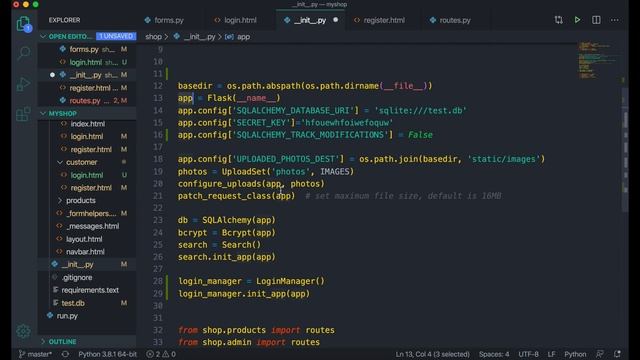Run the Python file with play icon
Viewport: 640px width, 360px height.
577,20
